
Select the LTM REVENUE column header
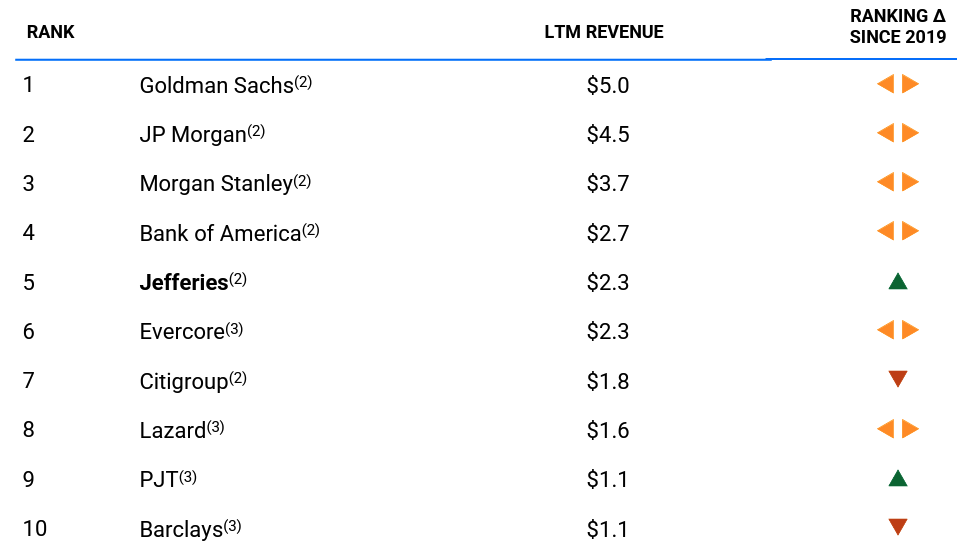coord(604,32)
